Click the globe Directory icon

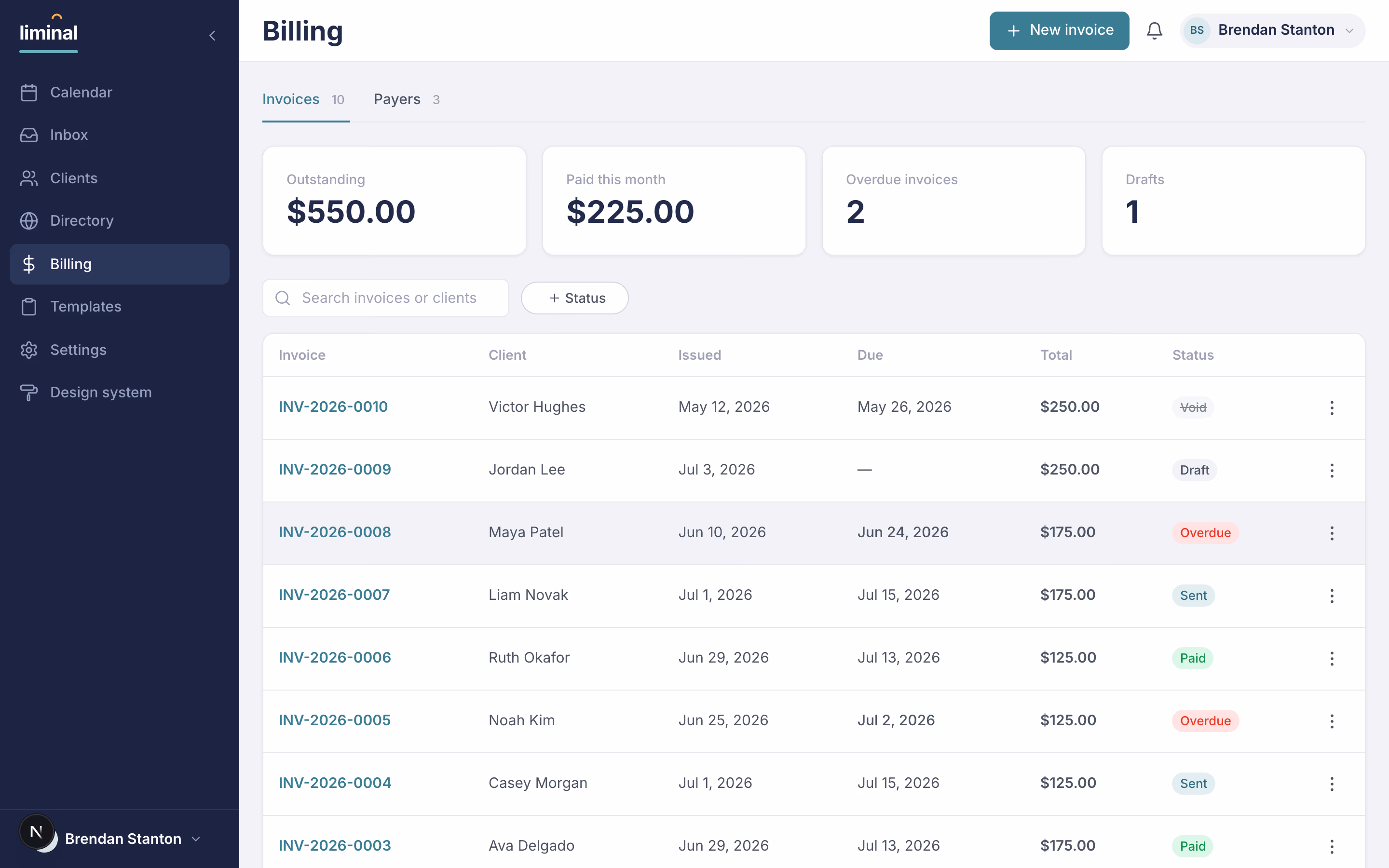click(29, 220)
